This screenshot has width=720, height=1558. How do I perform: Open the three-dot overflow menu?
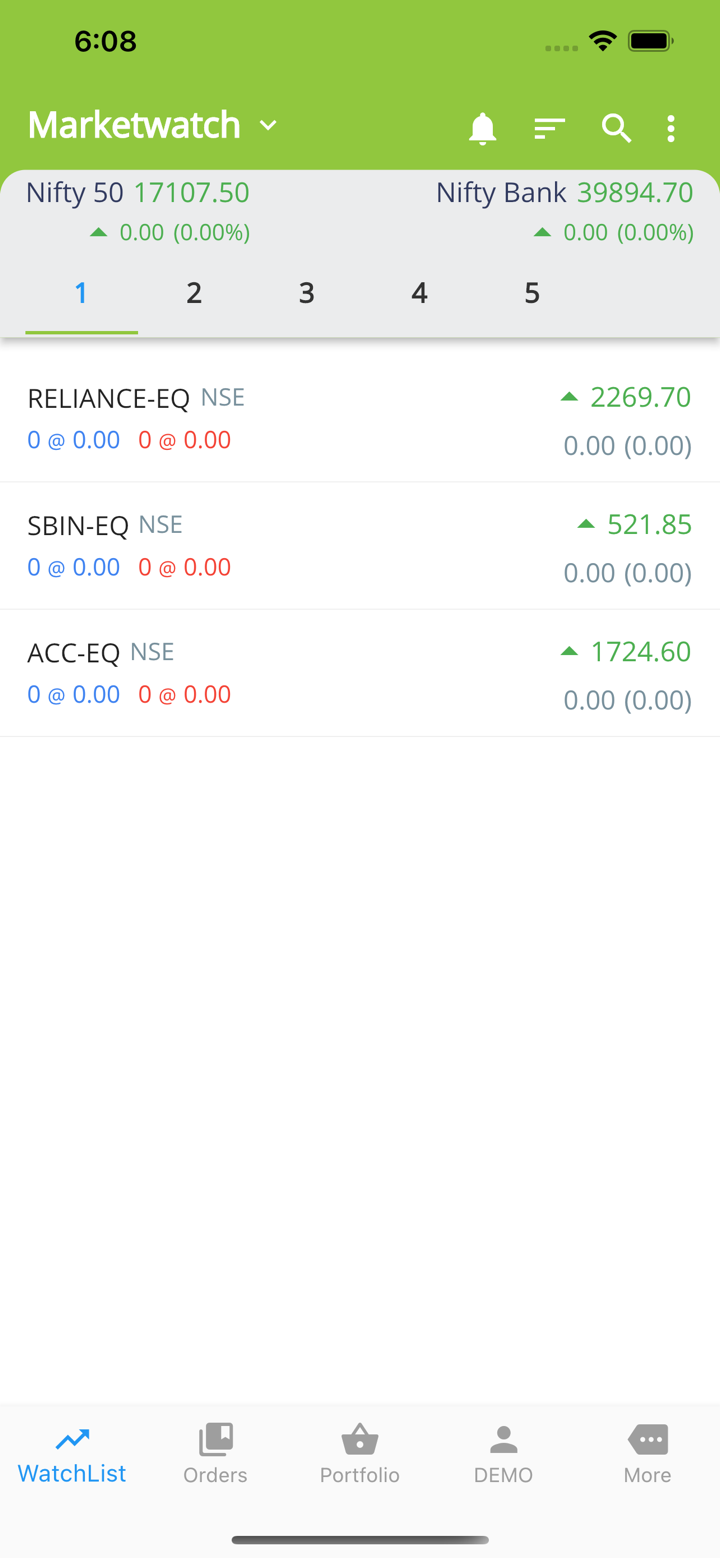[671, 128]
